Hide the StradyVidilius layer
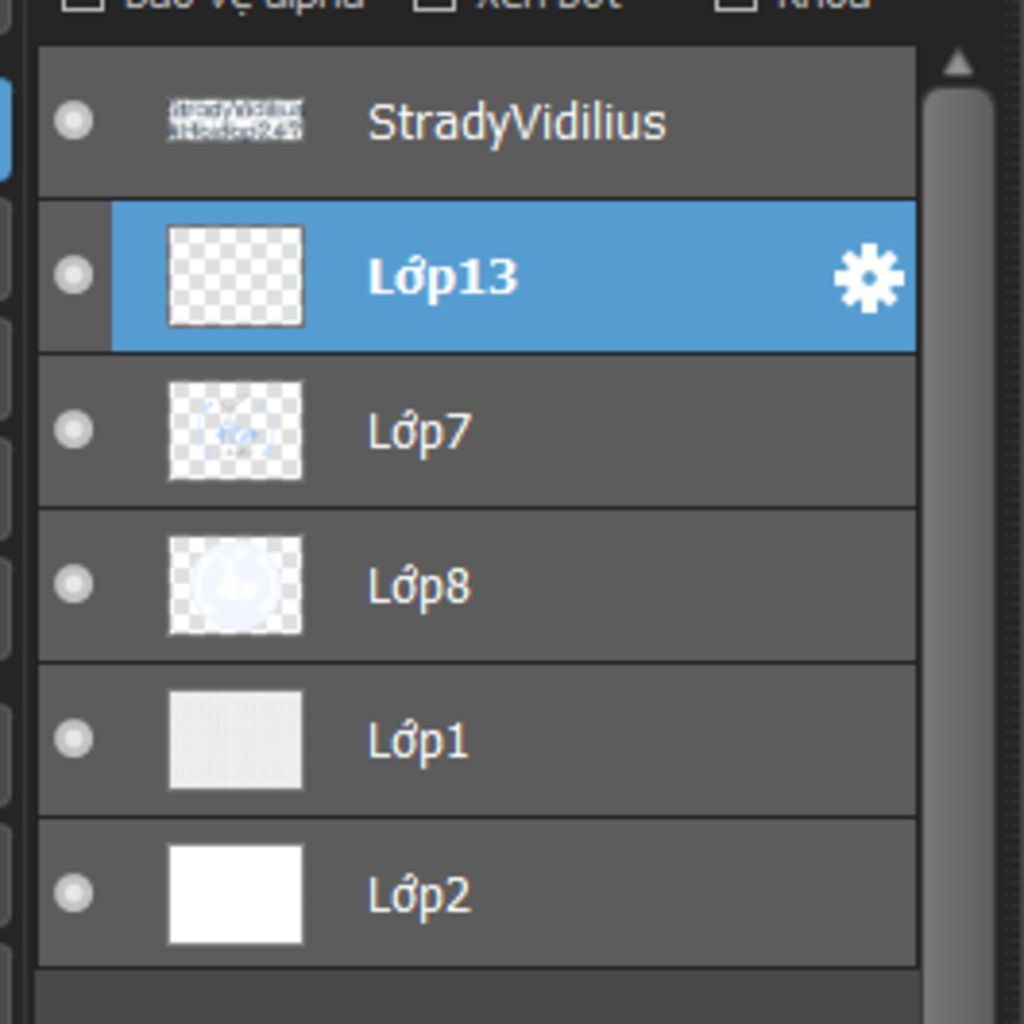The width and height of the screenshot is (1024, 1024). pos(73,120)
